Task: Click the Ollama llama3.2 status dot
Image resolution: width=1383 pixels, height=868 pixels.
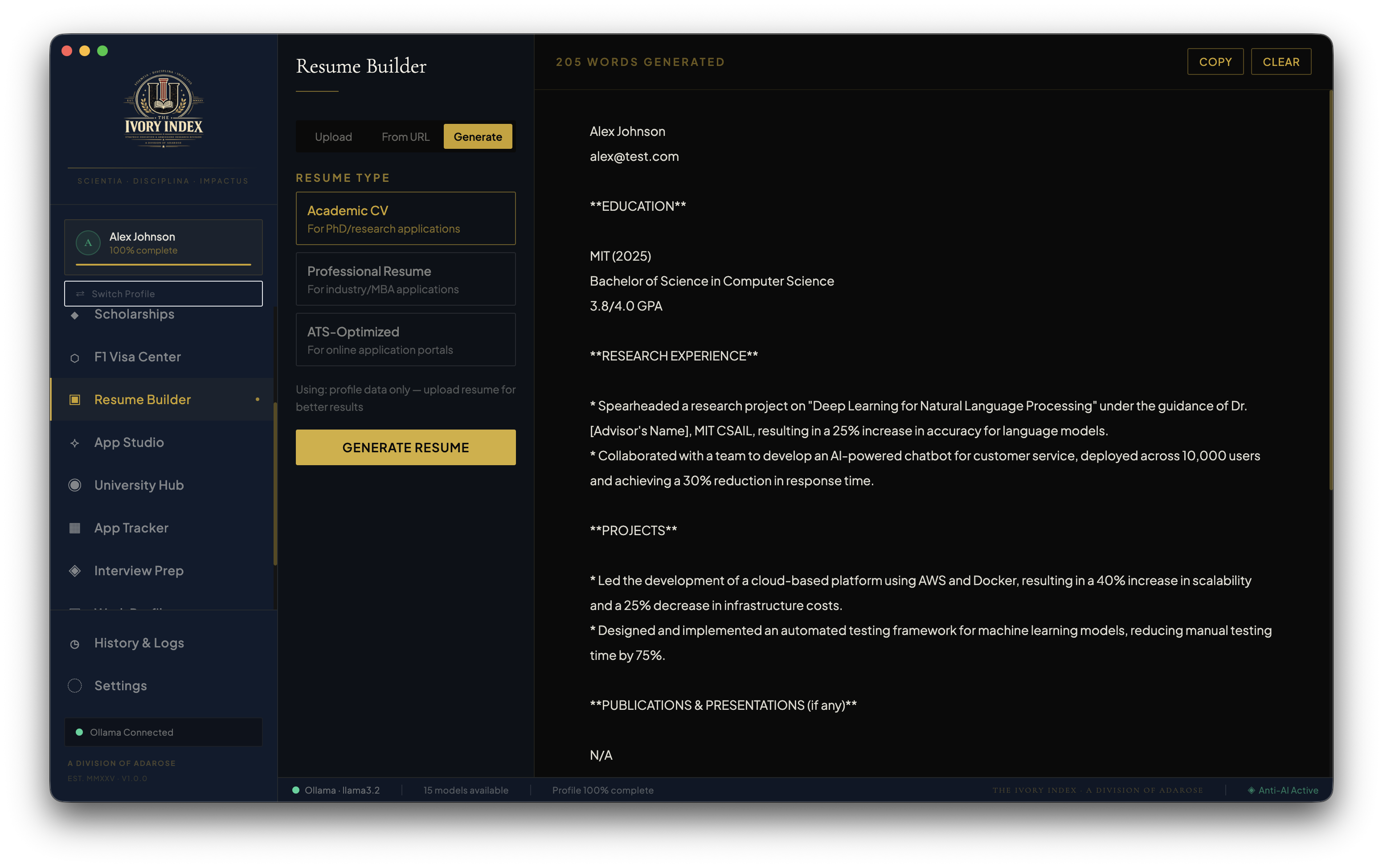Action: [x=295, y=790]
